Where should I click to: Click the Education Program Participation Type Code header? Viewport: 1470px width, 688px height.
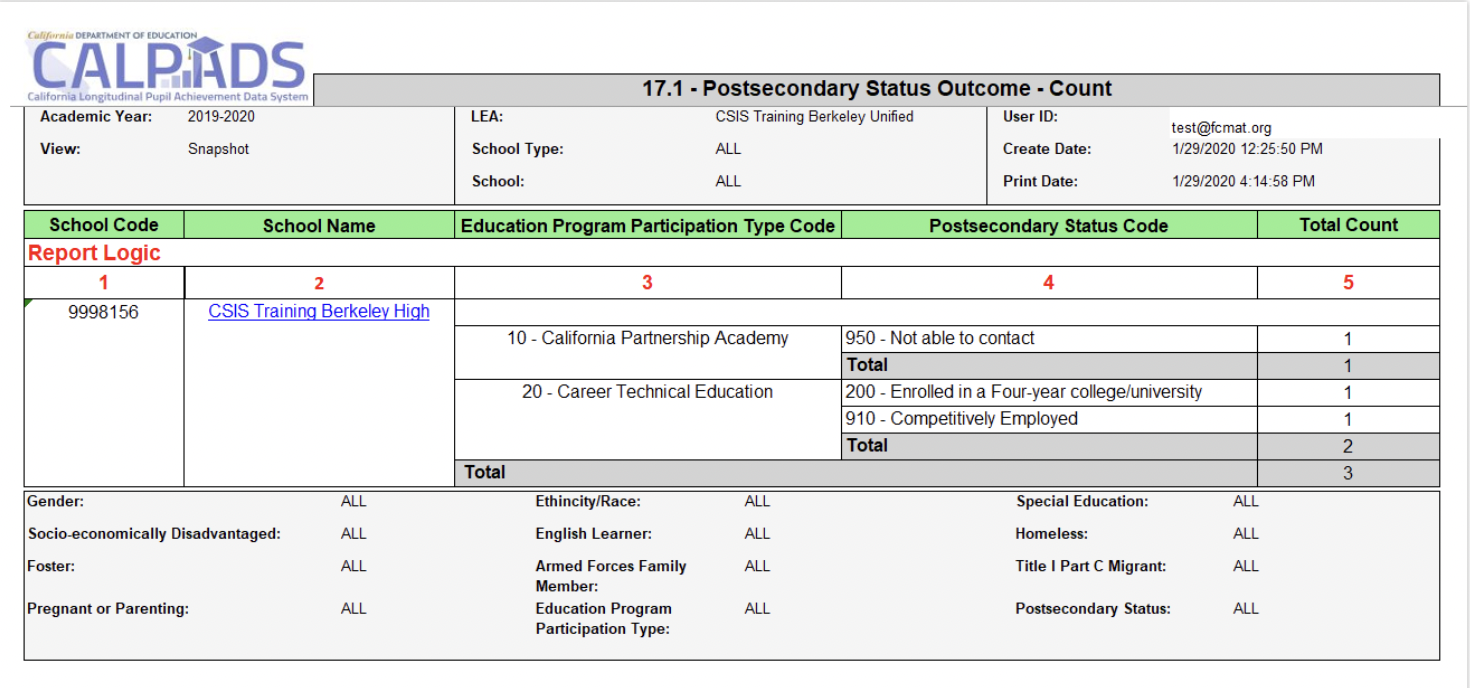(648, 226)
